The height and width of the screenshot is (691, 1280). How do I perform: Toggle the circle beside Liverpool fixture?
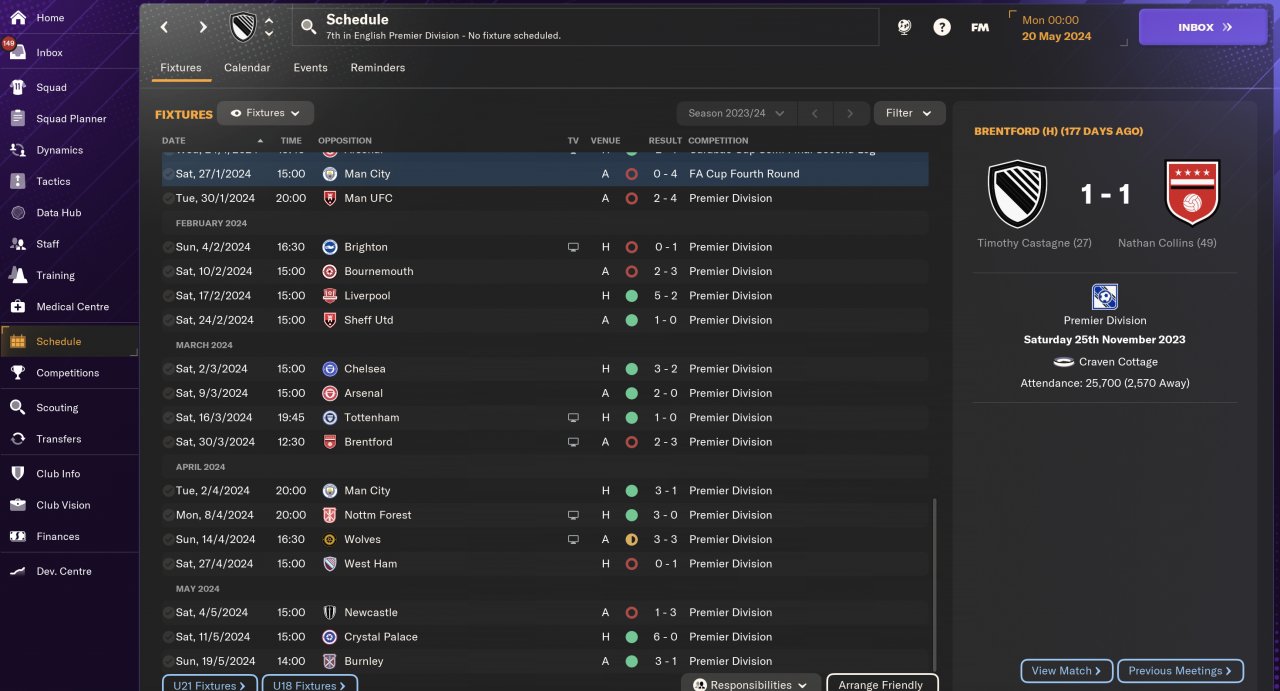point(168,296)
